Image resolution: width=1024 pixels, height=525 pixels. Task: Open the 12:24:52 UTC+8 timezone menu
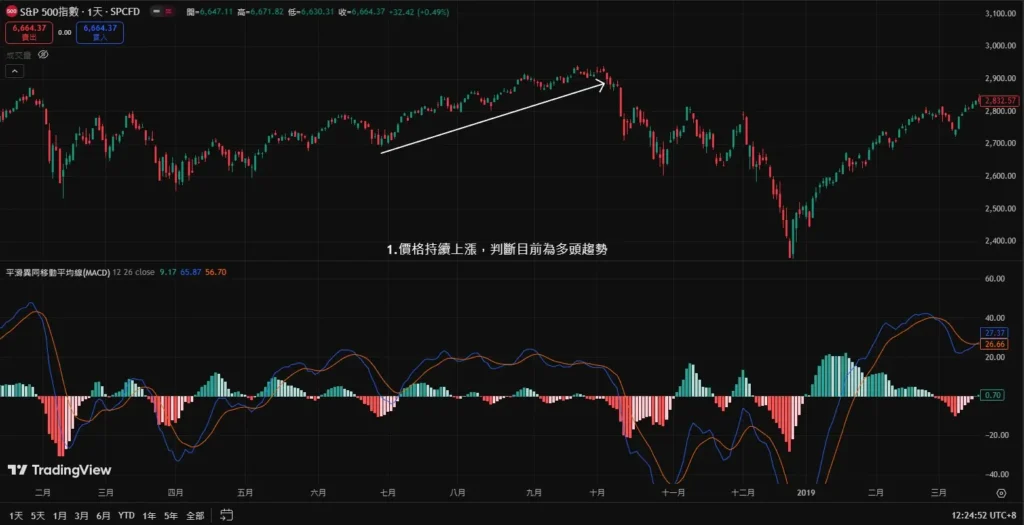coord(985,515)
